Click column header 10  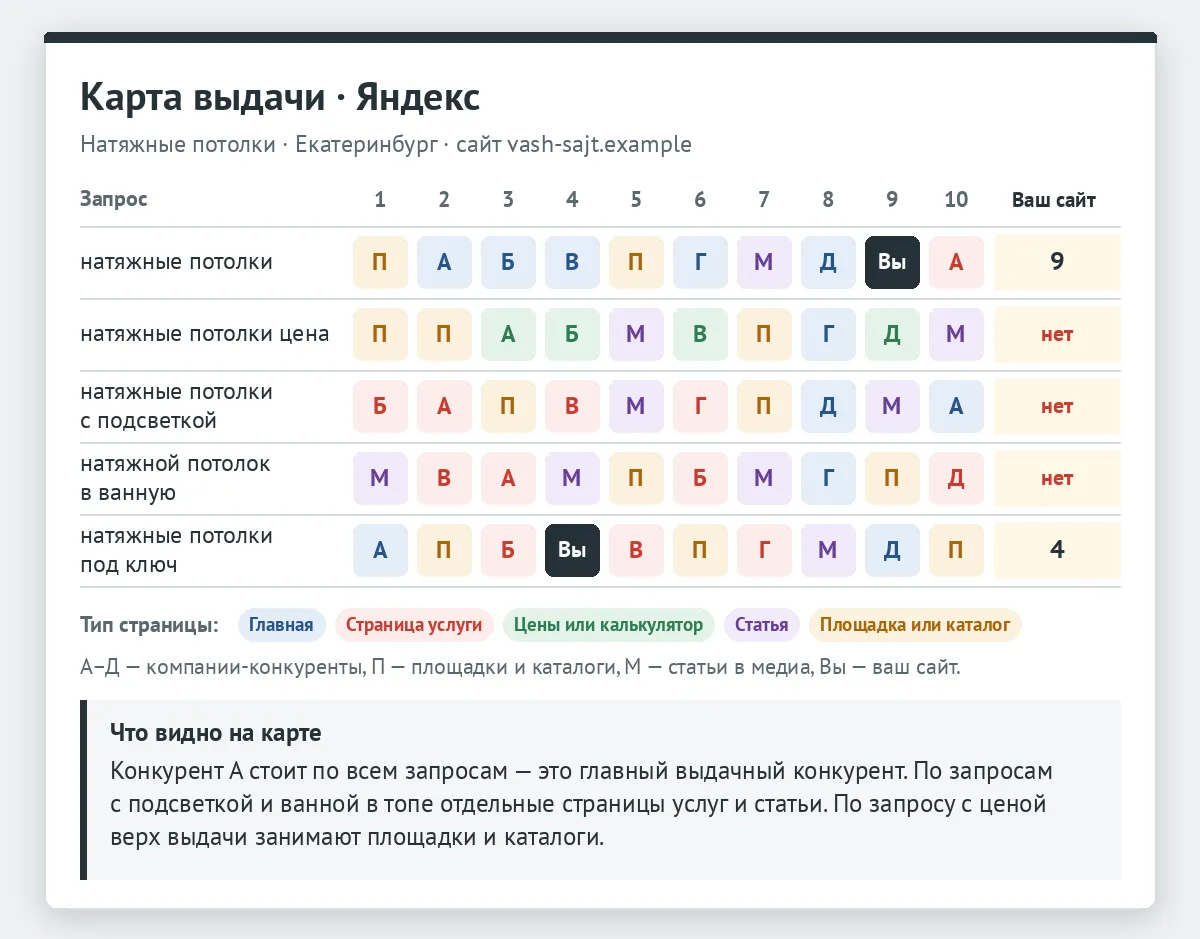click(956, 200)
